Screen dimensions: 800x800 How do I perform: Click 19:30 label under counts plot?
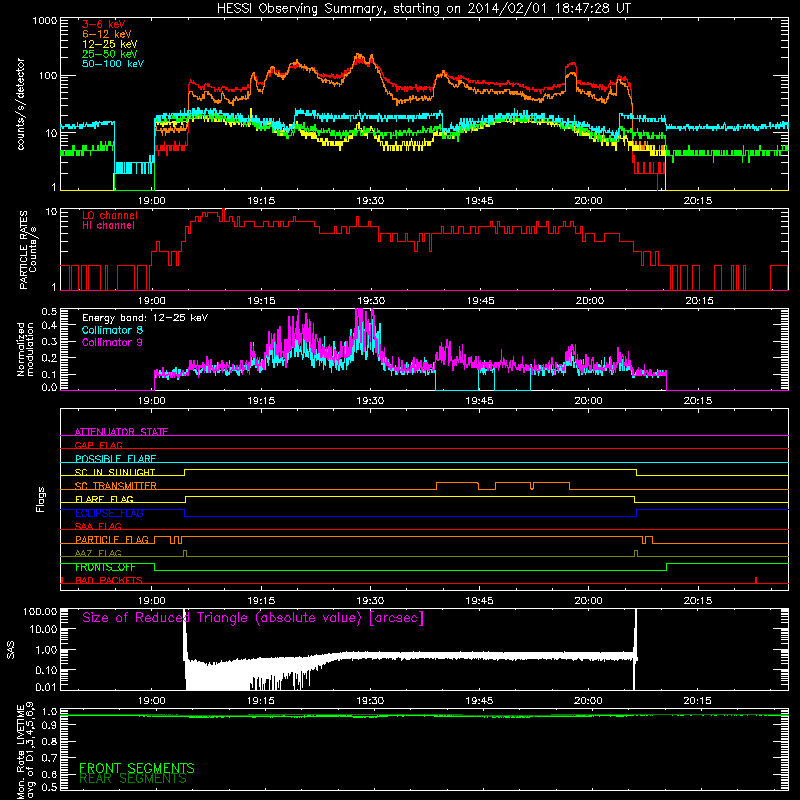pyautogui.click(x=370, y=201)
